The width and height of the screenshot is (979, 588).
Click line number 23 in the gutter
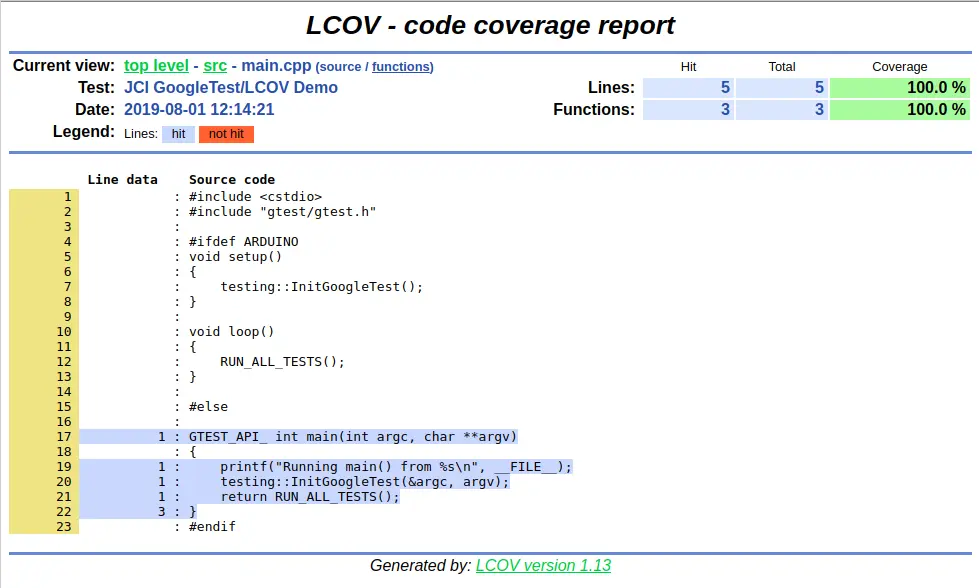click(x=64, y=526)
